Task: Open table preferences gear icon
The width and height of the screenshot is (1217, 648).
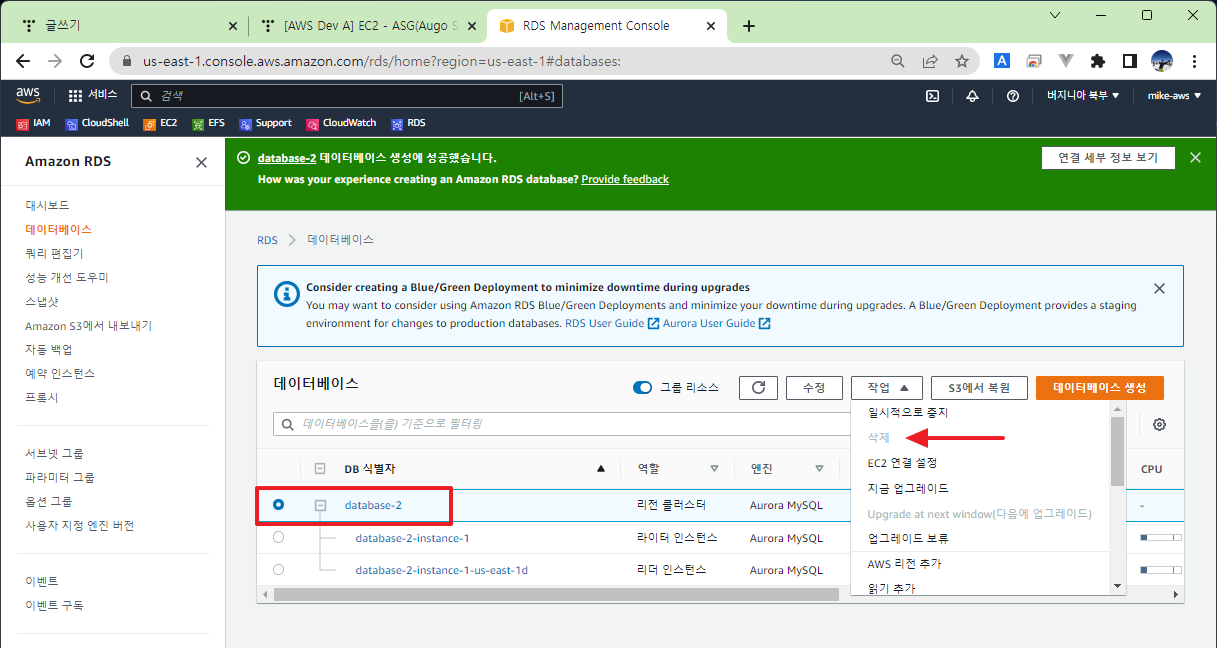Action: (1159, 424)
